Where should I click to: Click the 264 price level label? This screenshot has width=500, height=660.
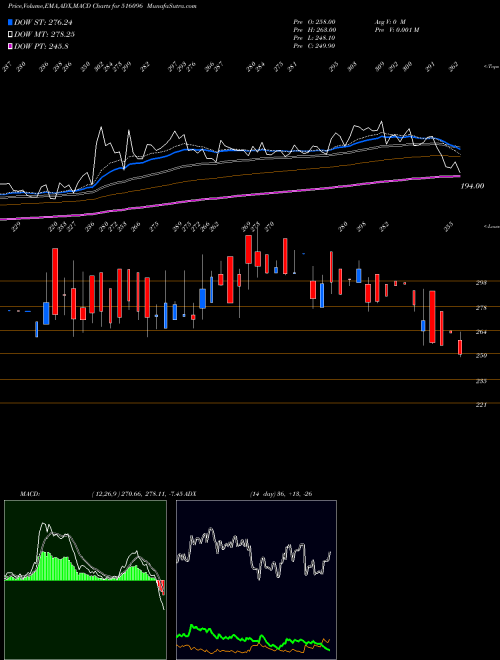pyautogui.click(x=481, y=332)
